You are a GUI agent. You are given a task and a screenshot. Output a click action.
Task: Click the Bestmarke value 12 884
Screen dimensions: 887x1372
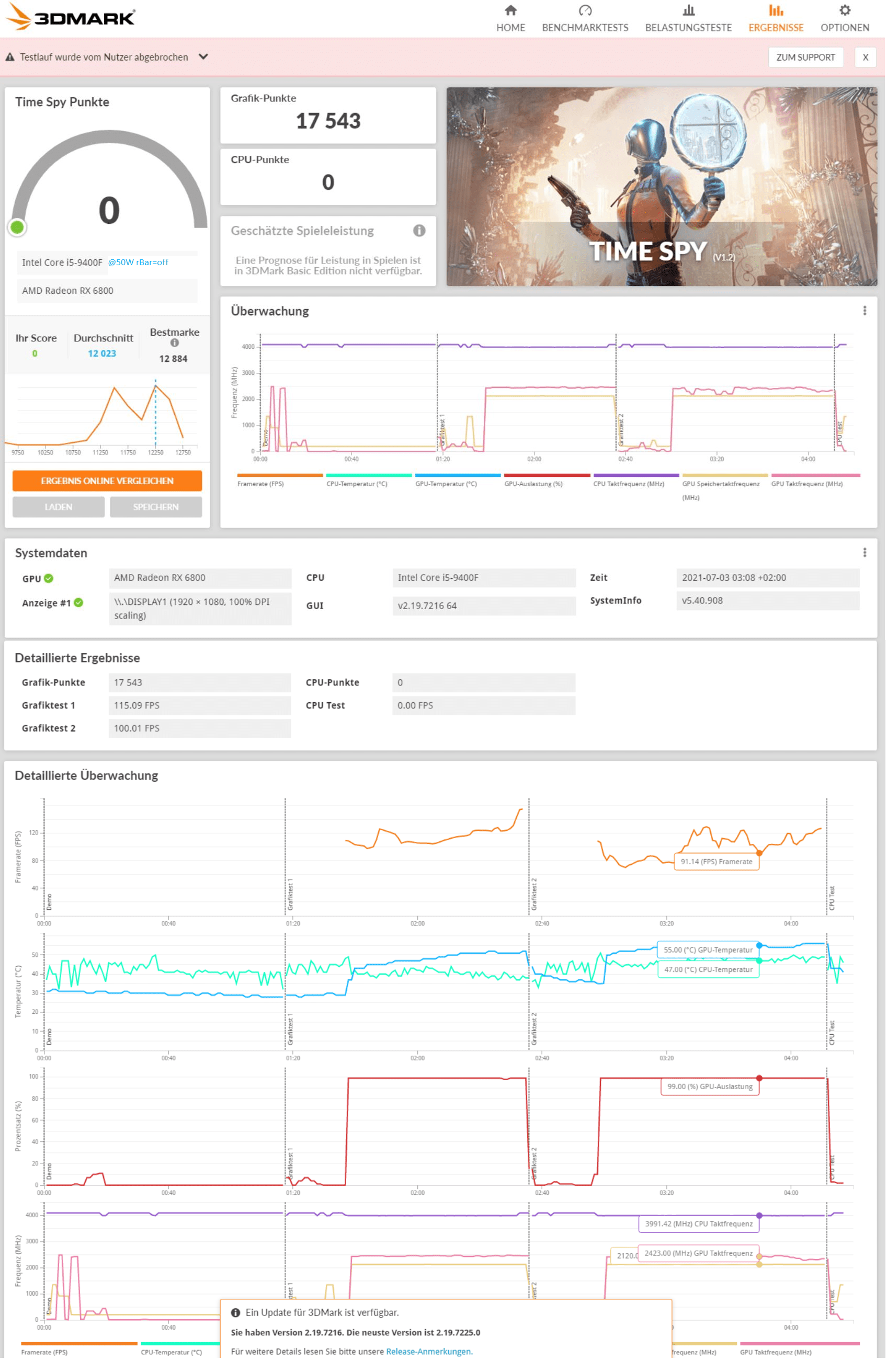(173, 359)
